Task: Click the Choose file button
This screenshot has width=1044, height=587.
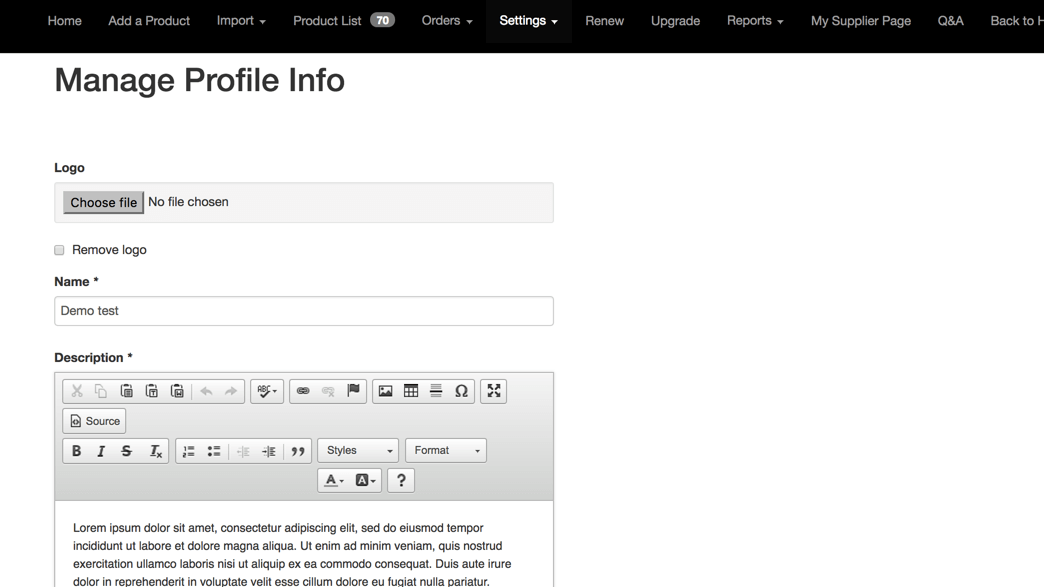Action: coord(103,203)
